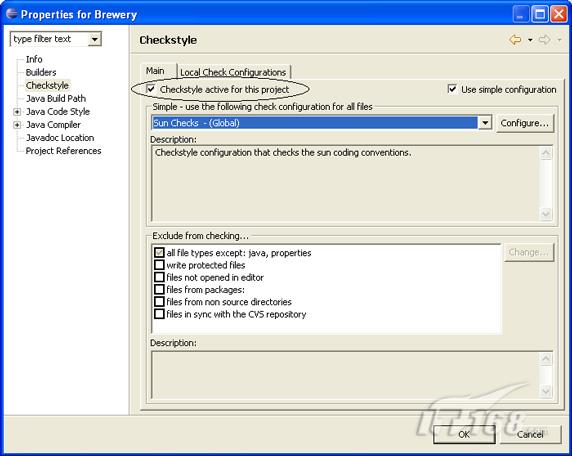Select Java Code Style item
Screen dimensions: 572x456
58,112
